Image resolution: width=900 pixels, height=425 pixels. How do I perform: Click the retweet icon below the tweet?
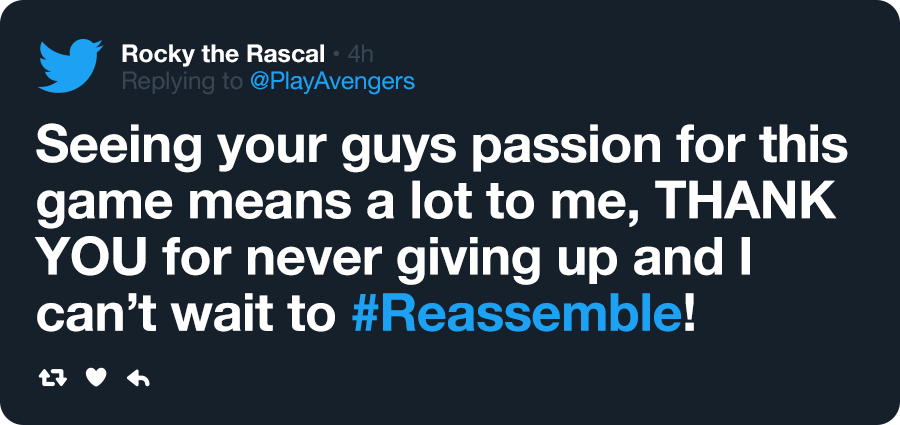[x=53, y=378]
